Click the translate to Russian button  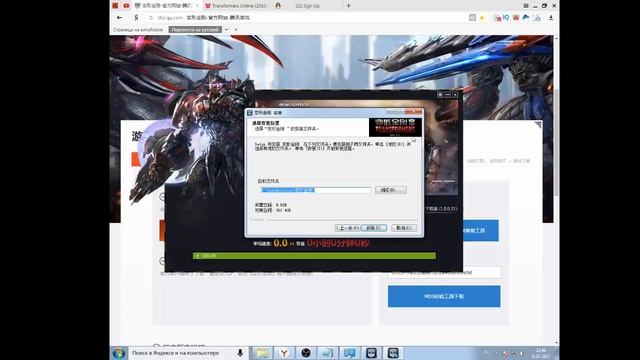195,30
